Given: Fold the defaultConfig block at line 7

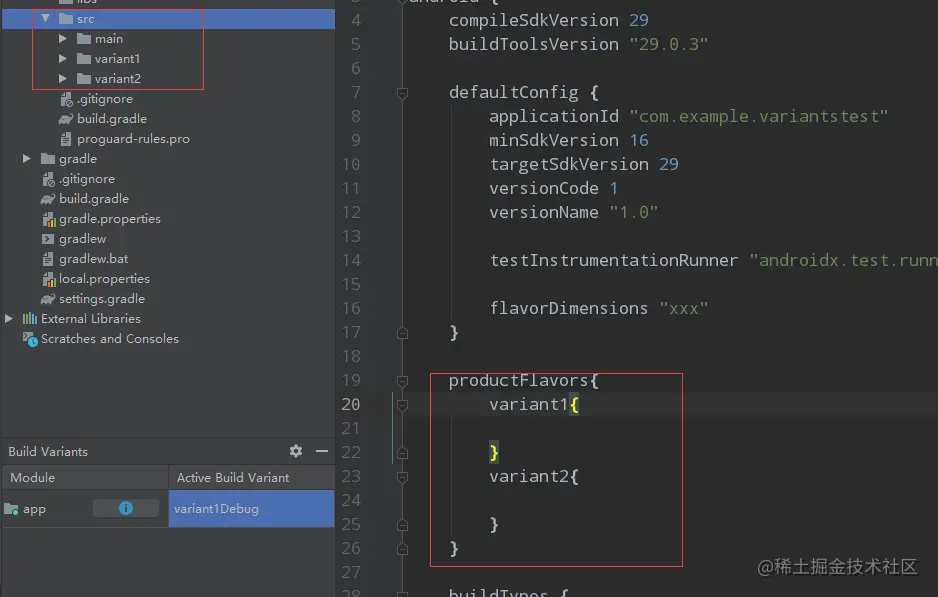Looking at the screenshot, I should [403, 93].
